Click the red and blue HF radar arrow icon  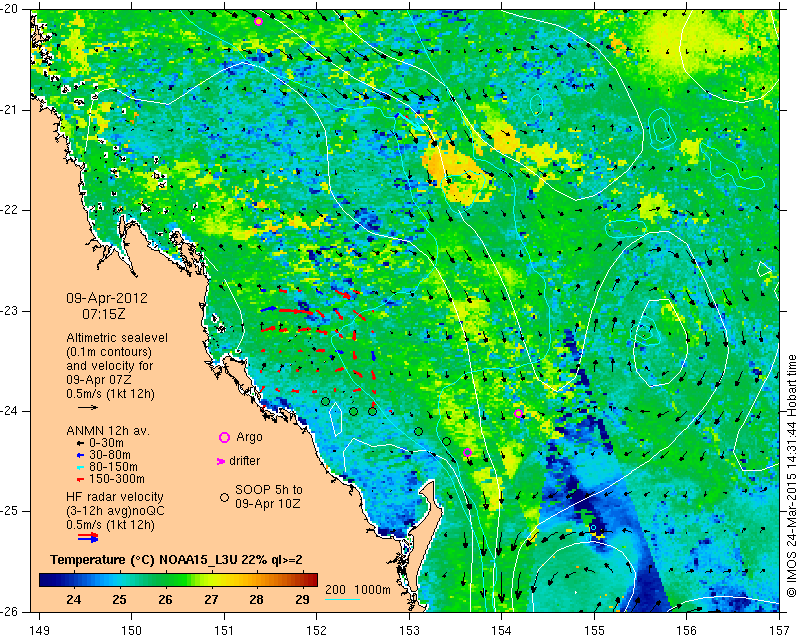(x=88, y=537)
